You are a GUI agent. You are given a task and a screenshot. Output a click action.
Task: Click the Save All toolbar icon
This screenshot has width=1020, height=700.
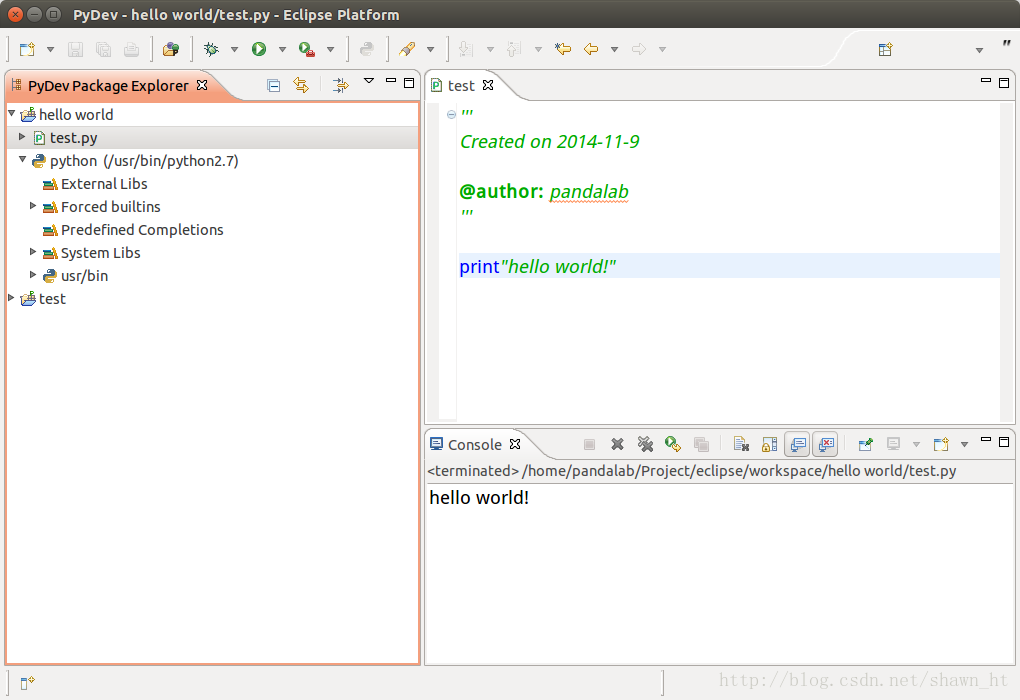pyautogui.click(x=103, y=49)
